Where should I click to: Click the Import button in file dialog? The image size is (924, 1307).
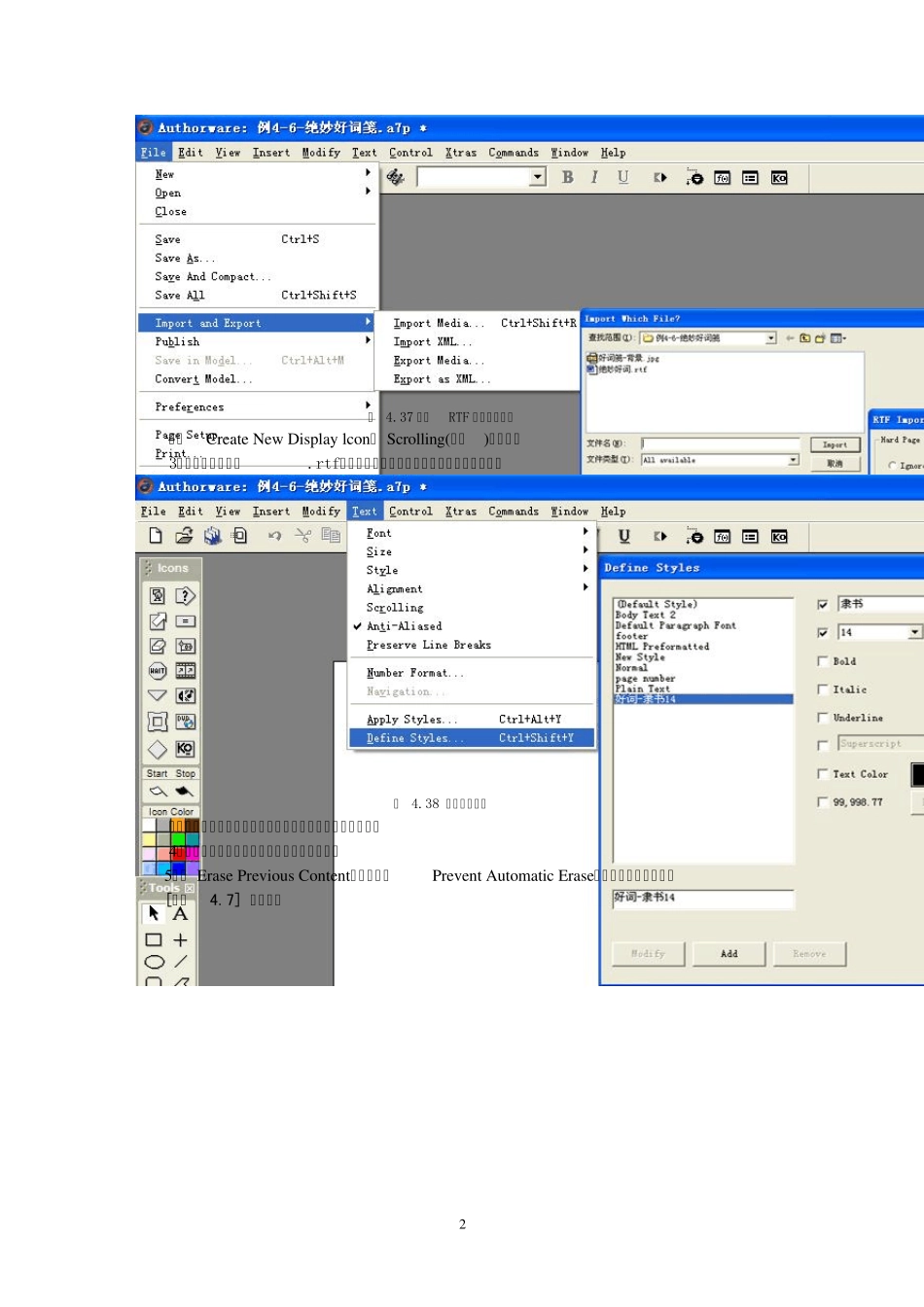coord(835,444)
